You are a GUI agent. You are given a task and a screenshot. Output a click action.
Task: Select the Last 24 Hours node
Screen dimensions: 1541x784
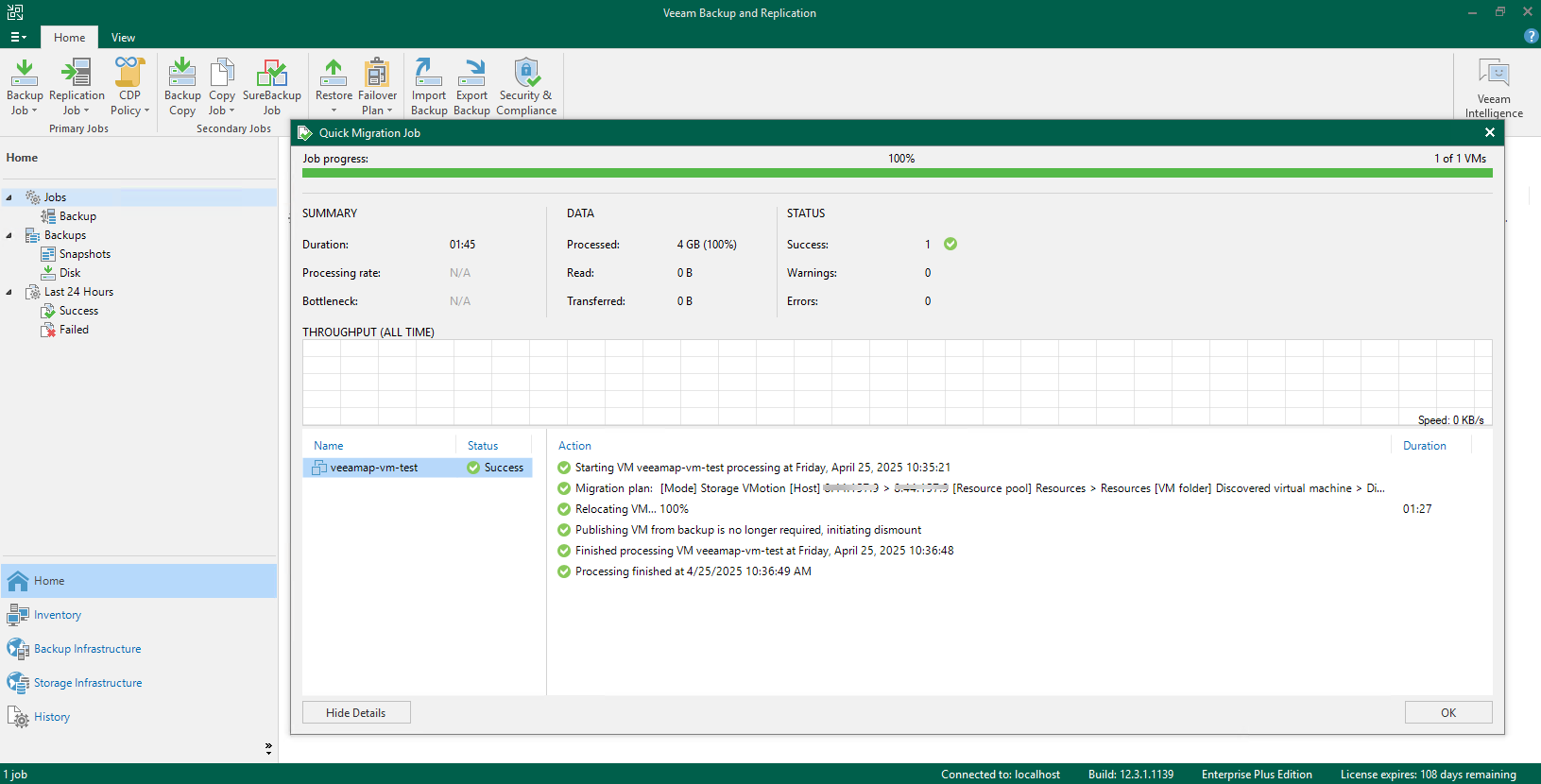pyautogui.click(x=78, y=292)
